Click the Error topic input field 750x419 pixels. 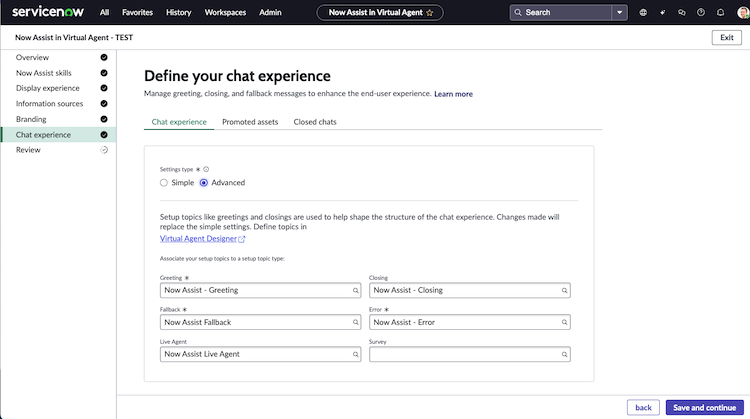tap(470, 322)
